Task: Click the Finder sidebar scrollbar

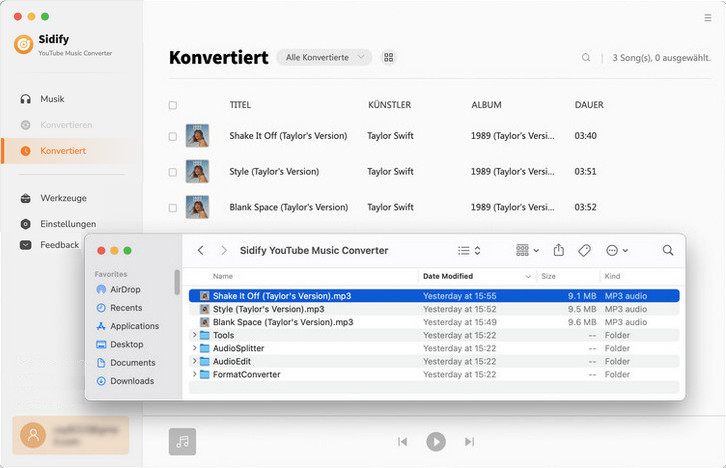Action: (x=177, y=282)
